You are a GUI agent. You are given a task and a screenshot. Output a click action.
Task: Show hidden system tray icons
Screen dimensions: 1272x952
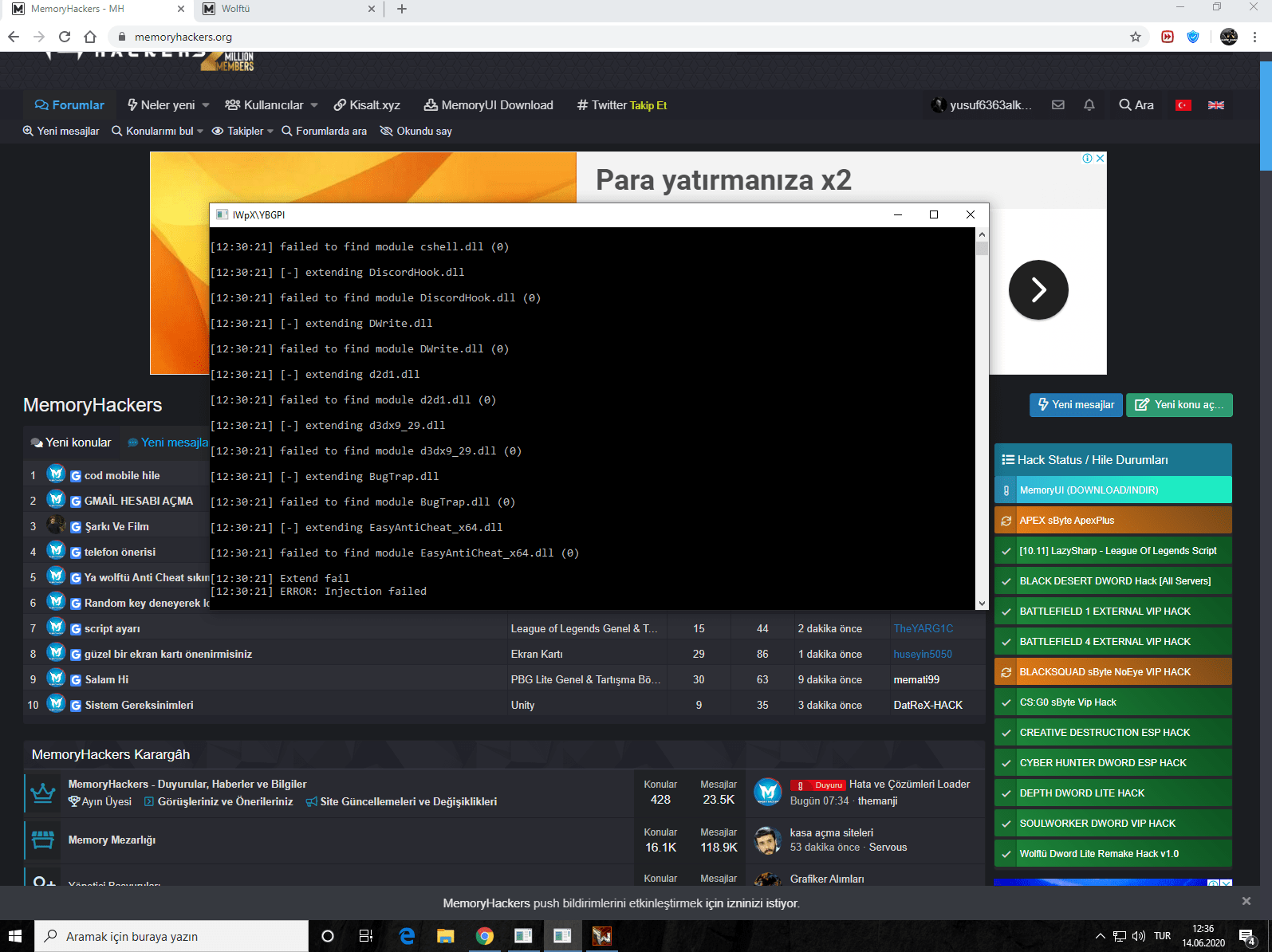pos(1101,936)
